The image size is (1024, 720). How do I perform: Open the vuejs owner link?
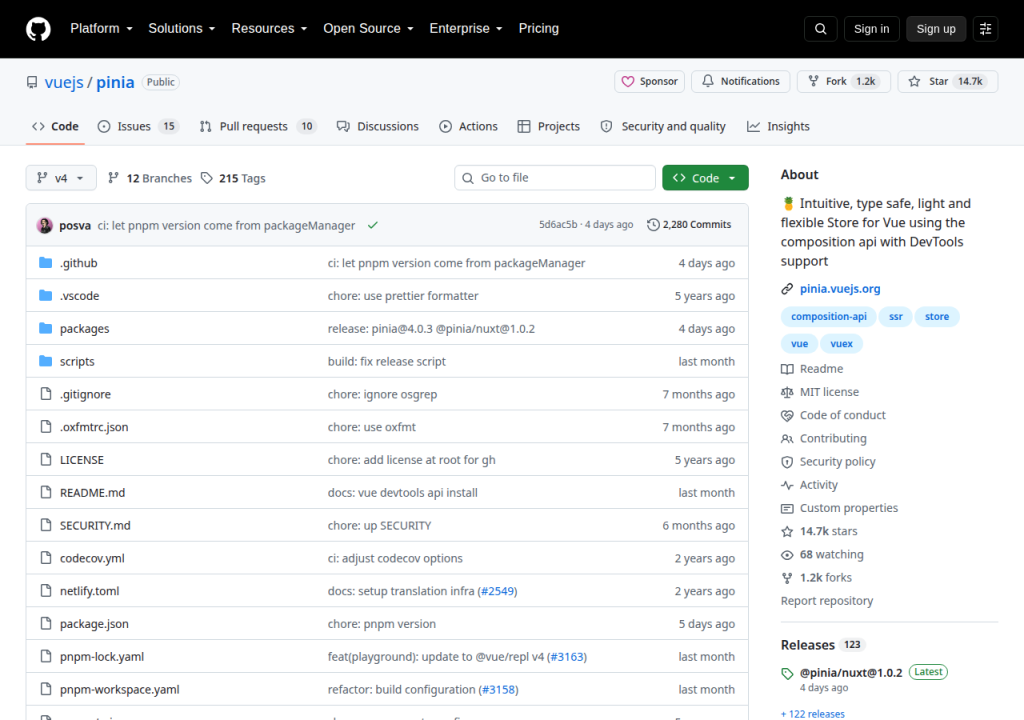click(64, 82)
